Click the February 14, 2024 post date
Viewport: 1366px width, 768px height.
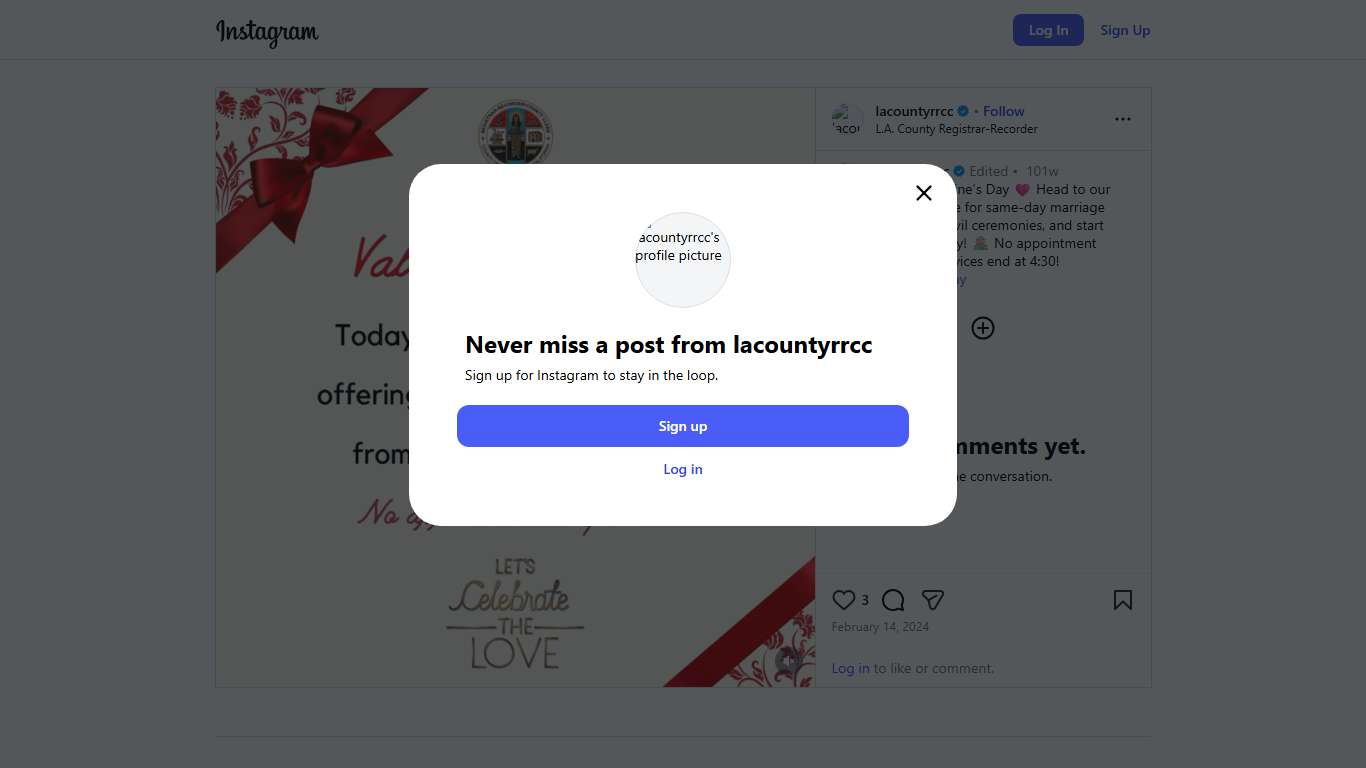pos(880,627)
